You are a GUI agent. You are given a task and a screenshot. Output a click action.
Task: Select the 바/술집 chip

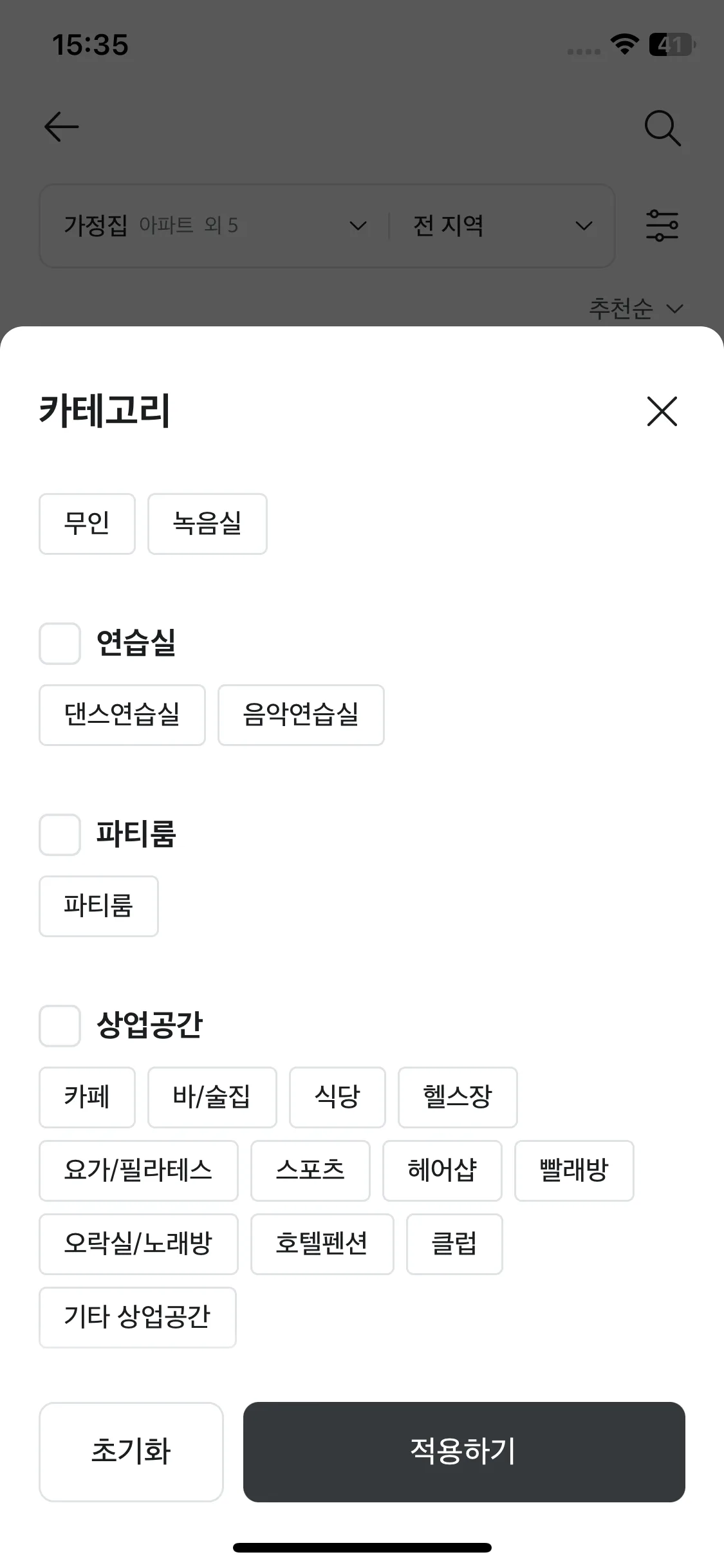(x=212, y=1097)
